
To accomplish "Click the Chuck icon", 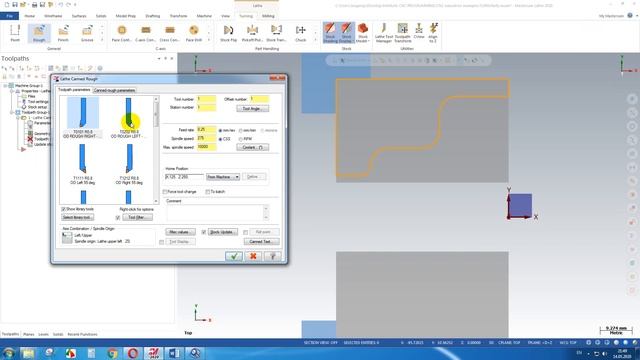I will (300, 33).
